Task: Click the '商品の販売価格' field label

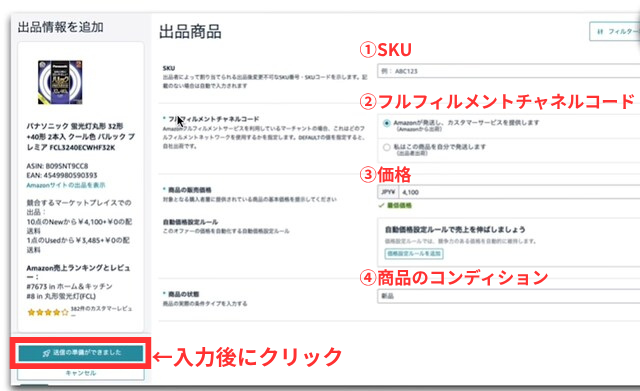Action: [x=189, y=190]
